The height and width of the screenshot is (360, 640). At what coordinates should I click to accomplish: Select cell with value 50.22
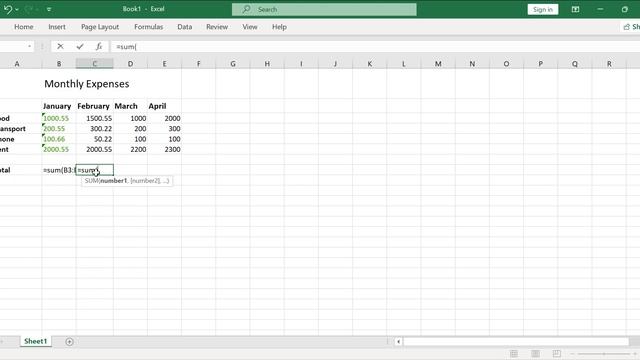point(95,139)
